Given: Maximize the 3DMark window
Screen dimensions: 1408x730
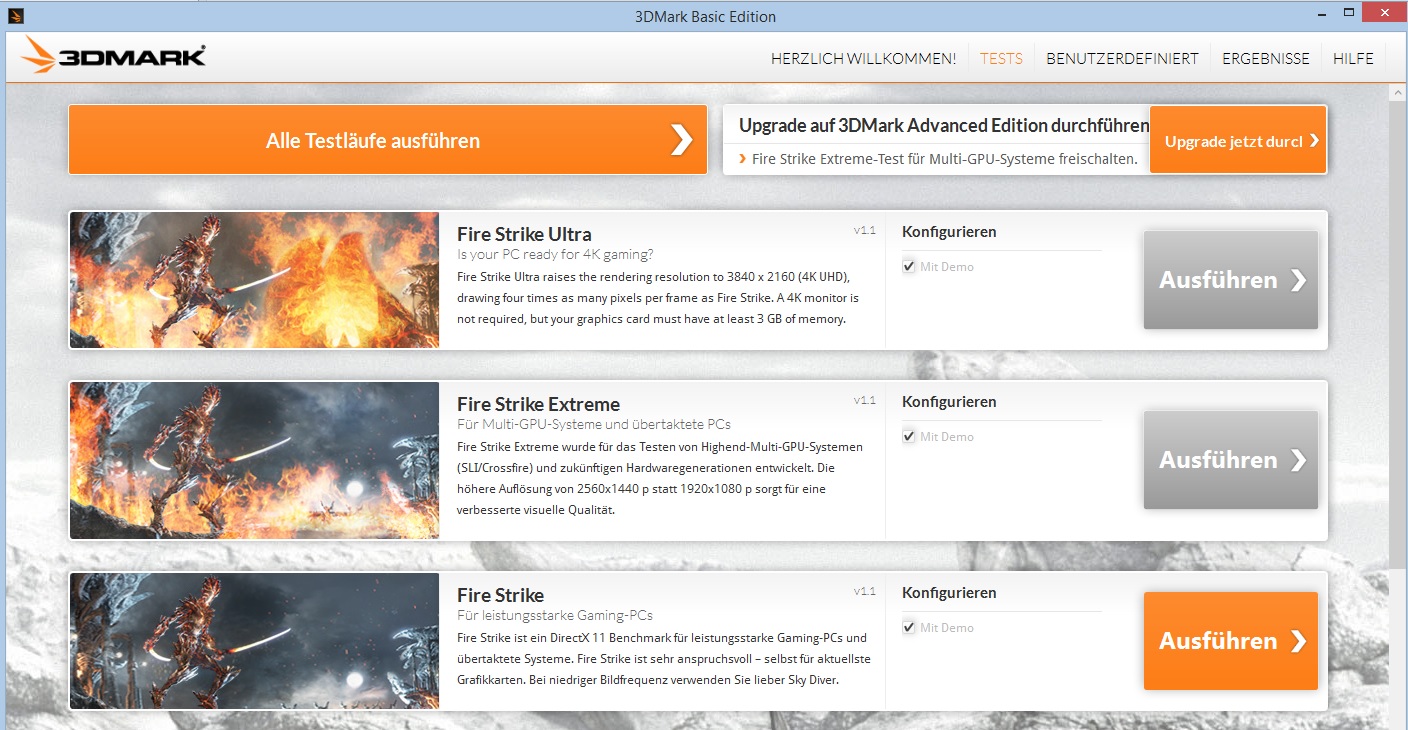Looking at the screenshot, I should click(x=1349, y=14).
